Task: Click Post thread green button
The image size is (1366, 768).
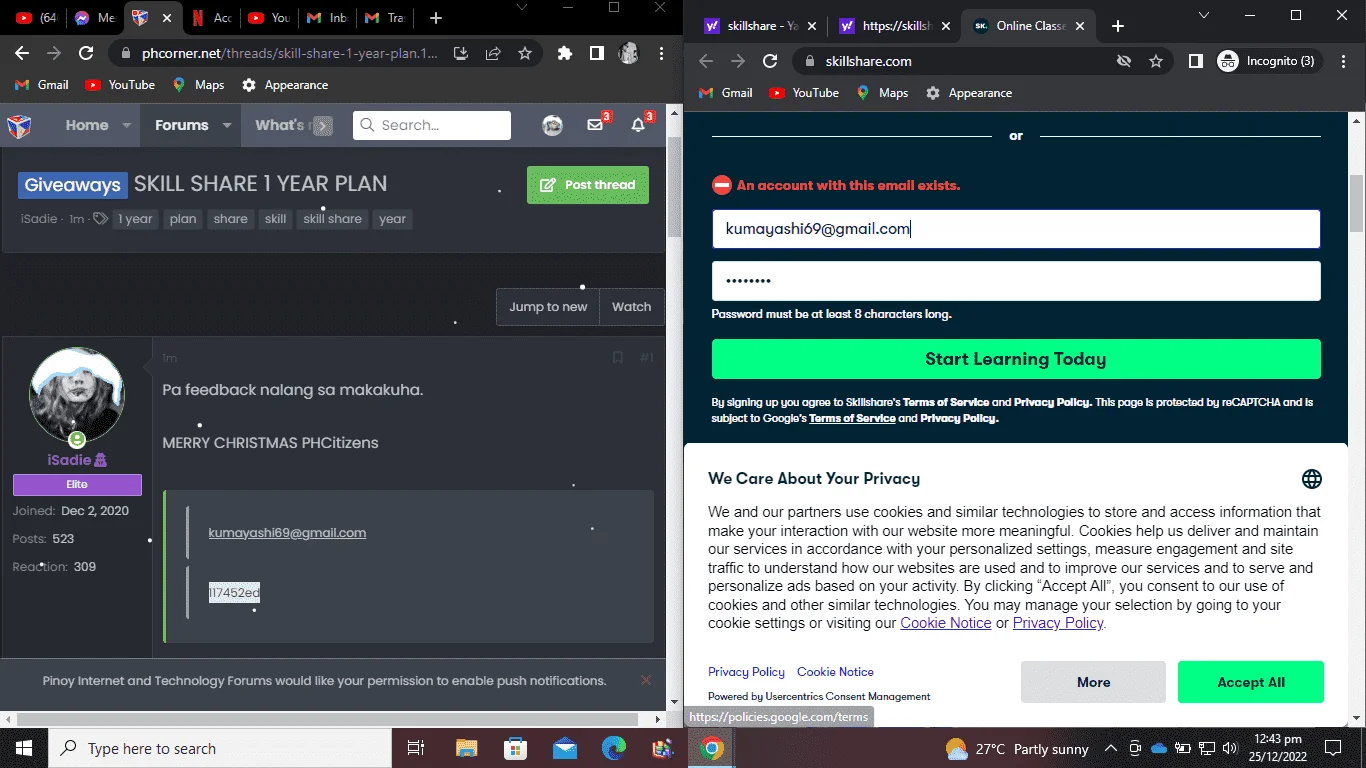Action: pos(588,185)
